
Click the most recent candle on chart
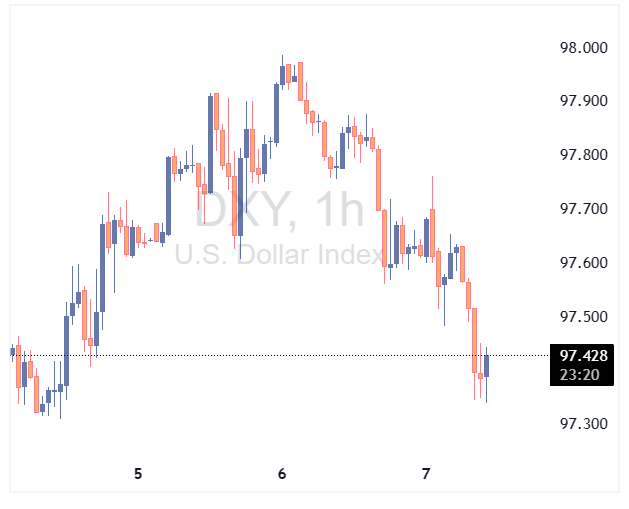point(486,365)
